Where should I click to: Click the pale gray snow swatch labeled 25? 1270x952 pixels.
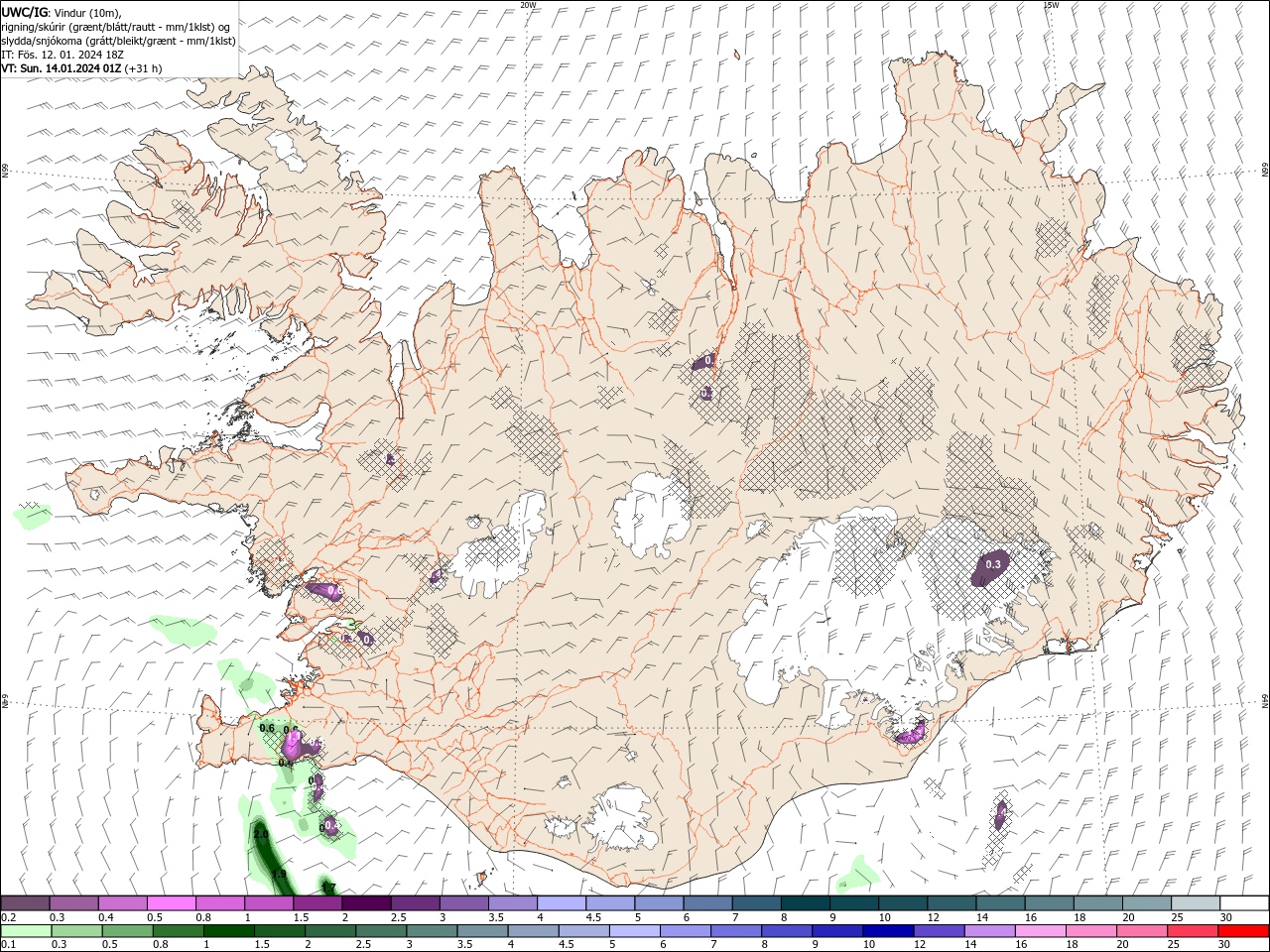click(x=1197, y=903)
